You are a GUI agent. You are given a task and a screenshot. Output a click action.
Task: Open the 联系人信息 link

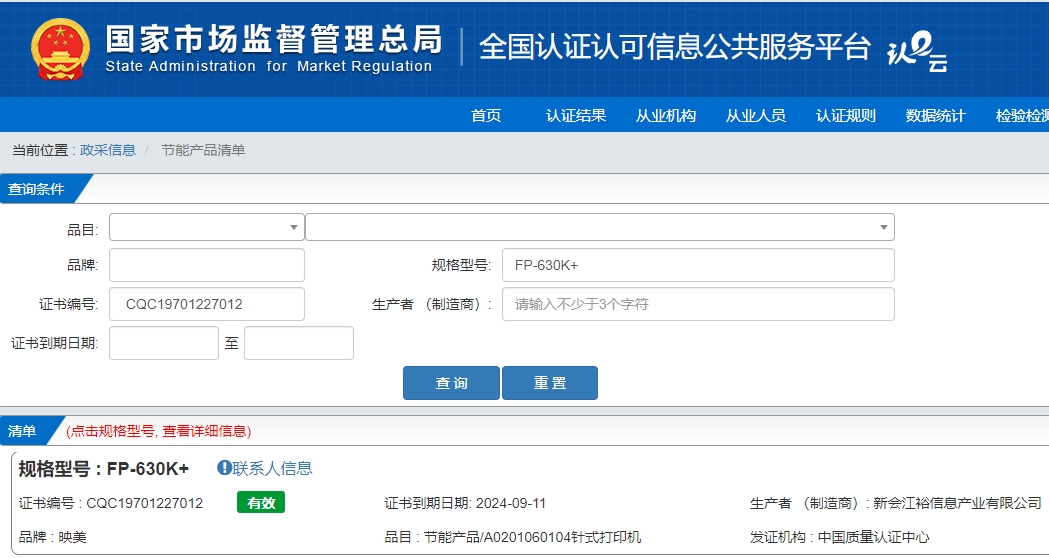pos(272,468)
